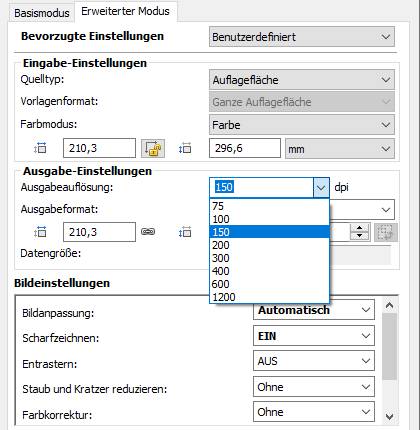Click the output chain link icon
Image resolution: width=420 pixels, height=430 pixels.
click(148, 232)
